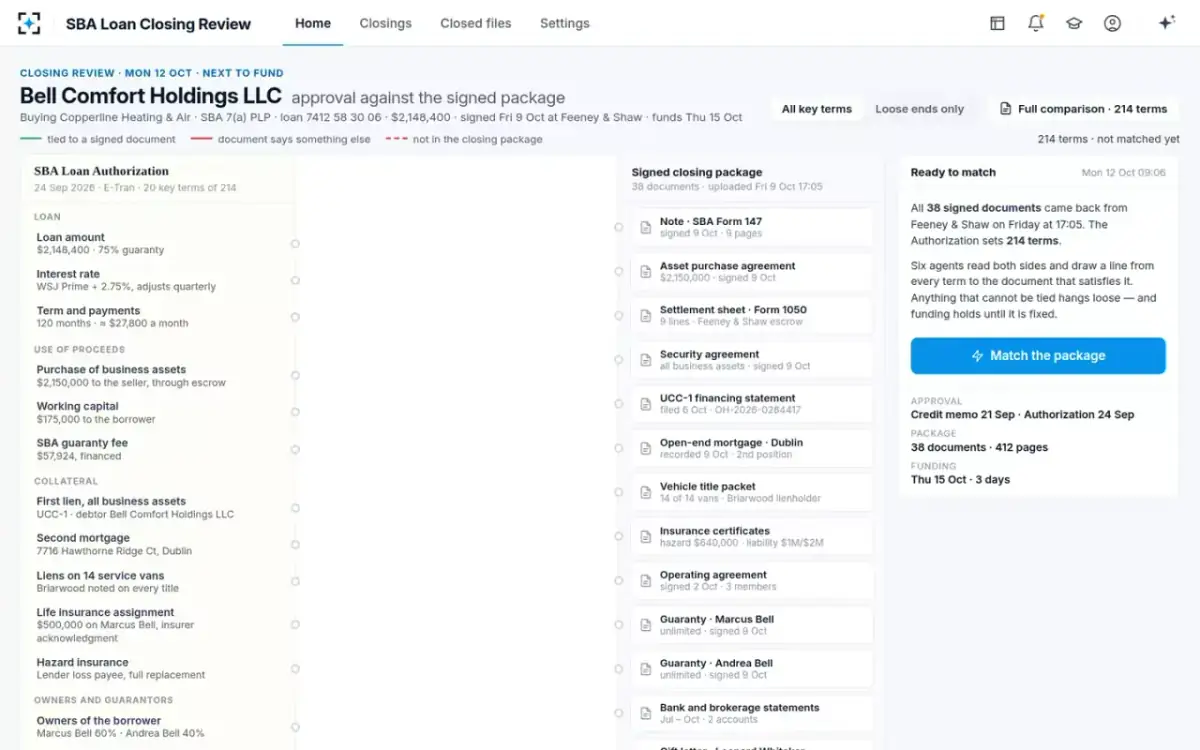Select the Working capital term

coord(160,413)
